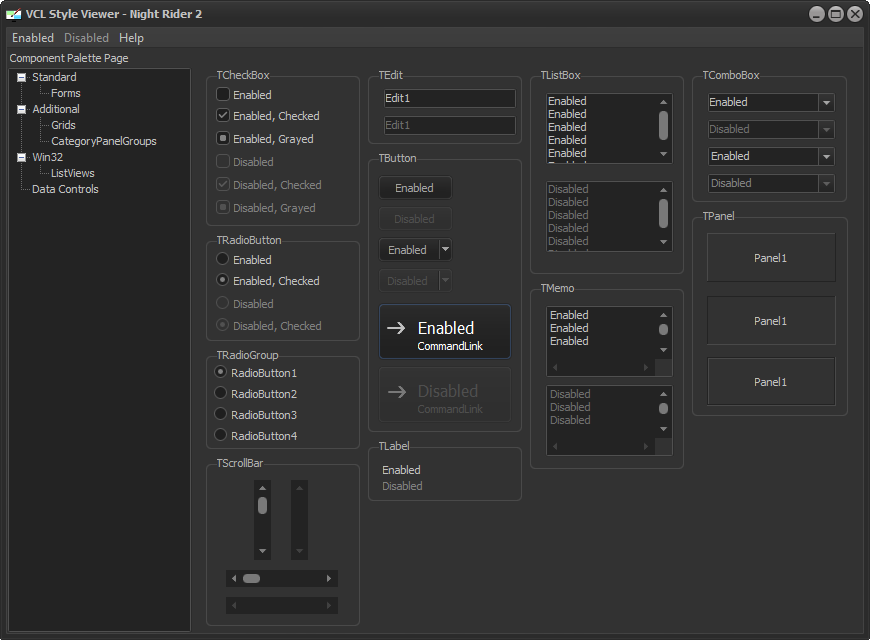Choose RadioButton1 in TRadioGroup

[220, 372]
